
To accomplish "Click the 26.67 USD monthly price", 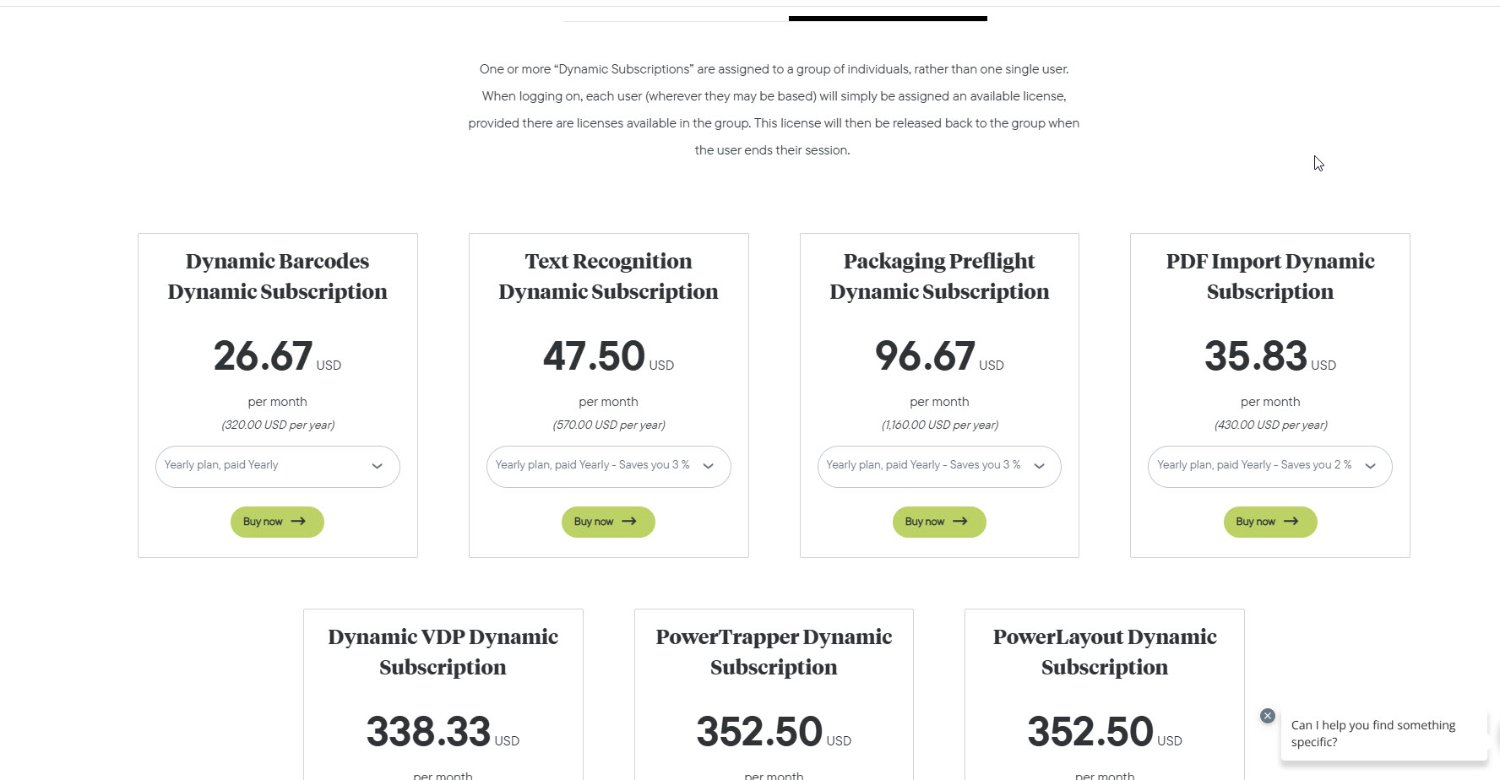I will [264, 357].
